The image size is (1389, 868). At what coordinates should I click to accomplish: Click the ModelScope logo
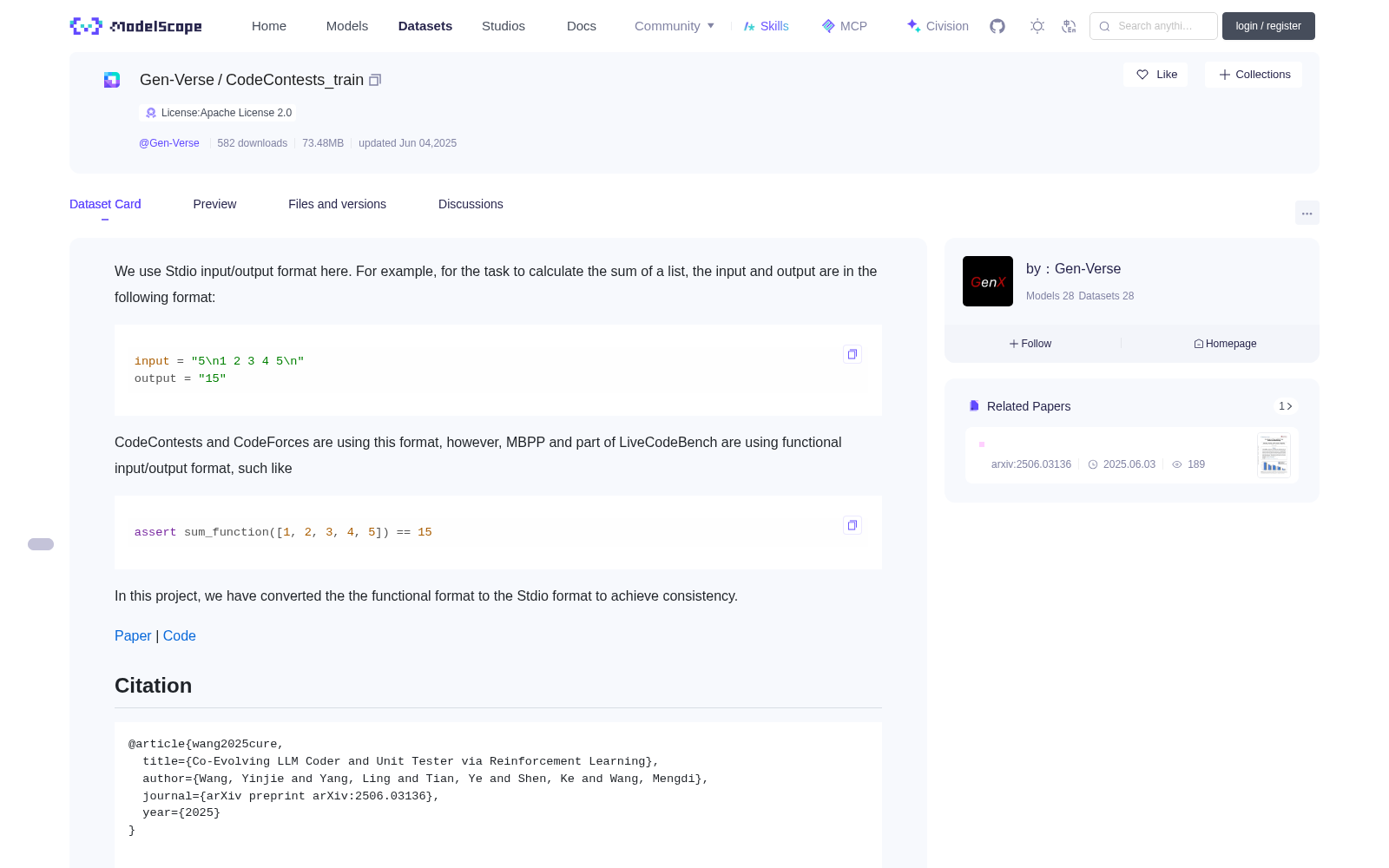136,26
